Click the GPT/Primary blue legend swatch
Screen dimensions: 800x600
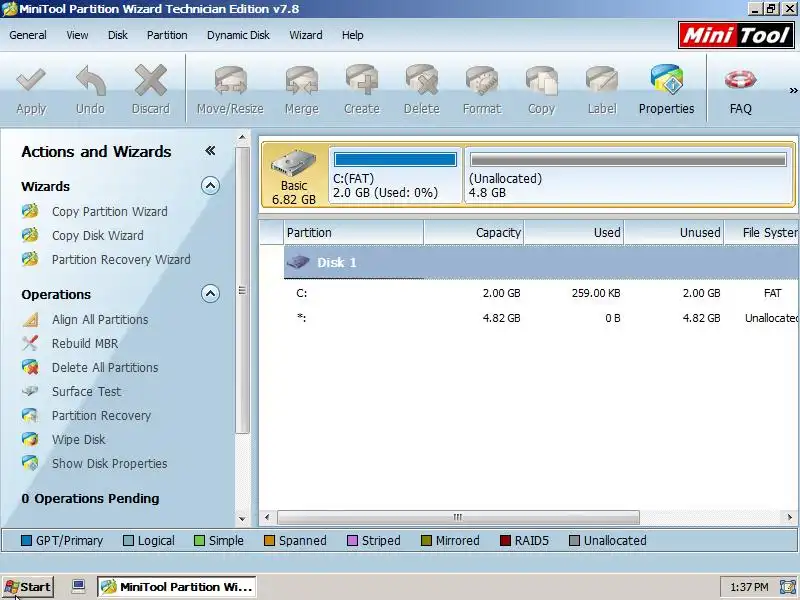tap(27, 540)
